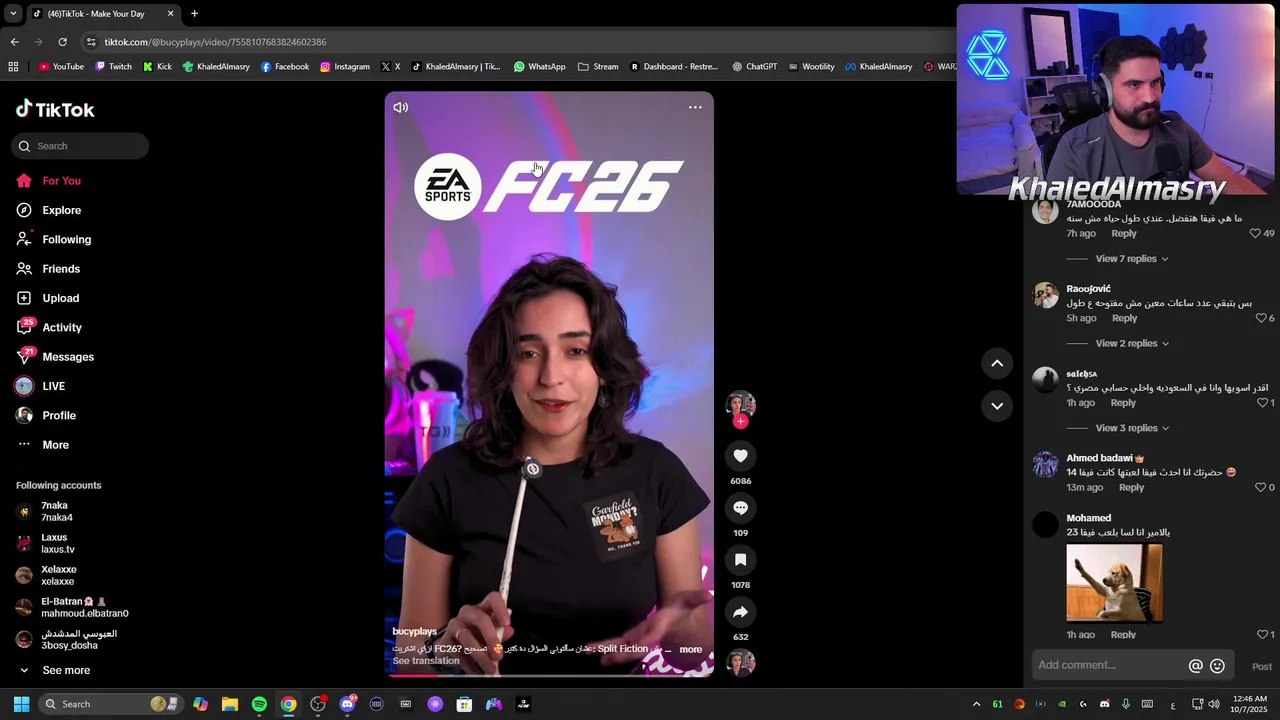Expand See more following accounts
This screenshot has width=1280, height=720.
pyautogui.click(x=55, y=670)
